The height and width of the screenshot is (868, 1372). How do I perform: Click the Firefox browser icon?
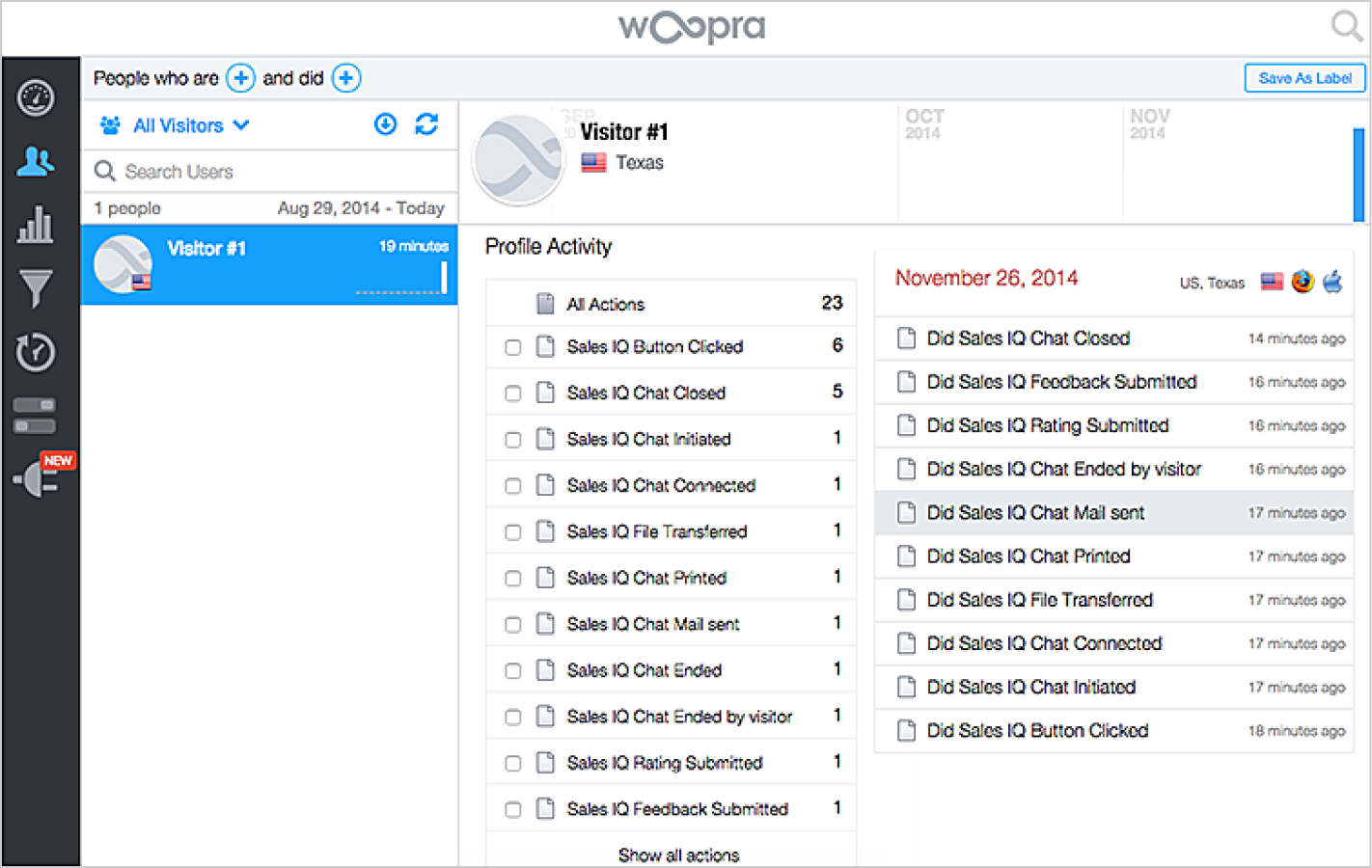pos(1303,282)
